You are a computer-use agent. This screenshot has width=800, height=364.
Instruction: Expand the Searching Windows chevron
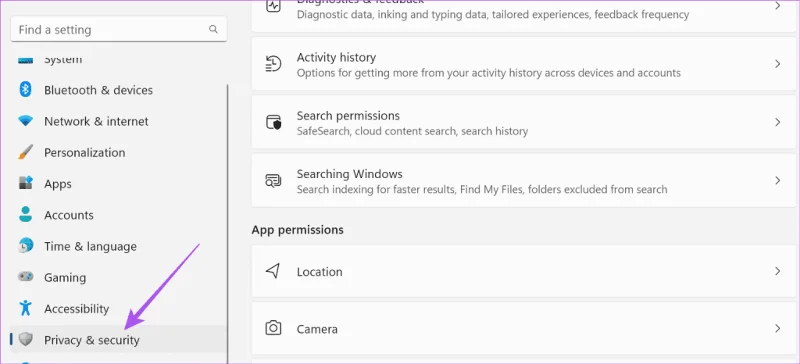click(778, 180)
